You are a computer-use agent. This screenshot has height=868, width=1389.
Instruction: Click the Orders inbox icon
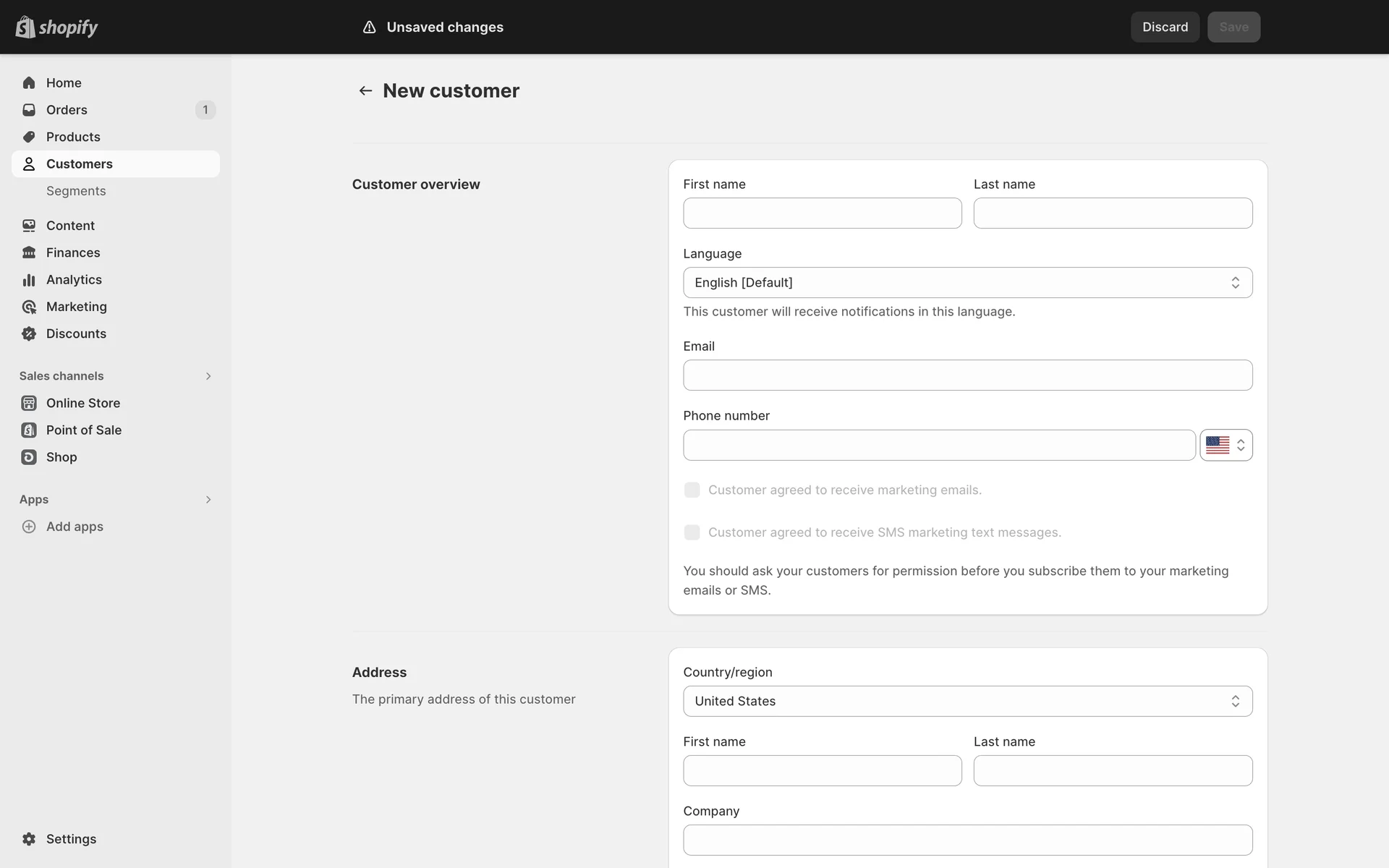[x=29, y=110]
